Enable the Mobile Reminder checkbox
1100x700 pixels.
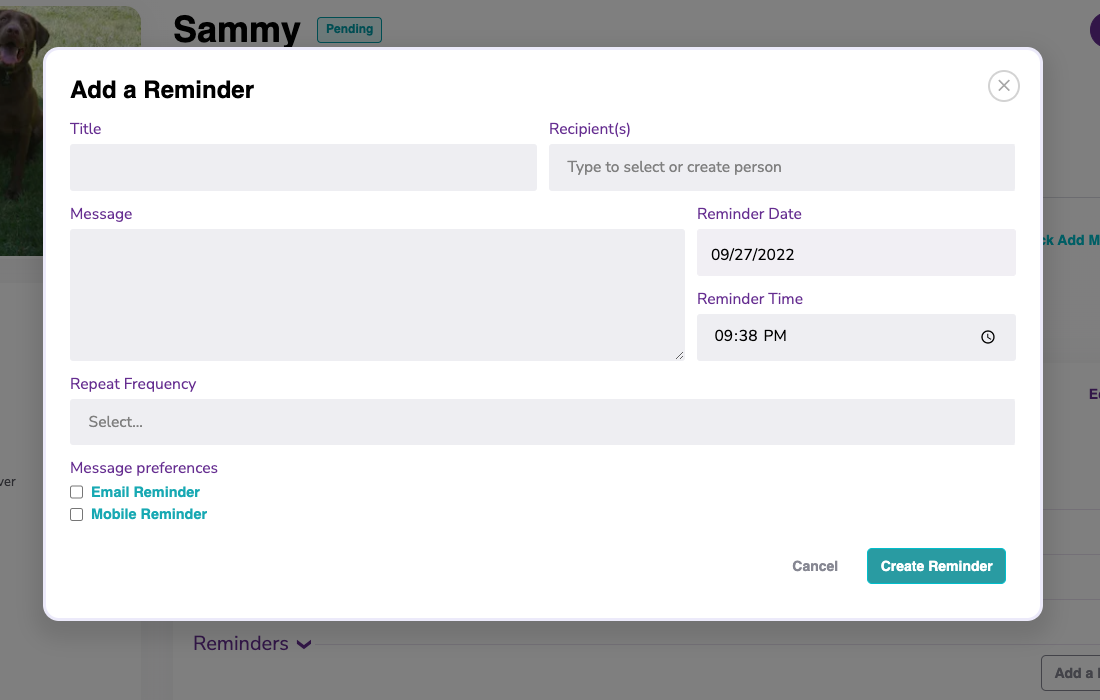(x=77, y=514)
